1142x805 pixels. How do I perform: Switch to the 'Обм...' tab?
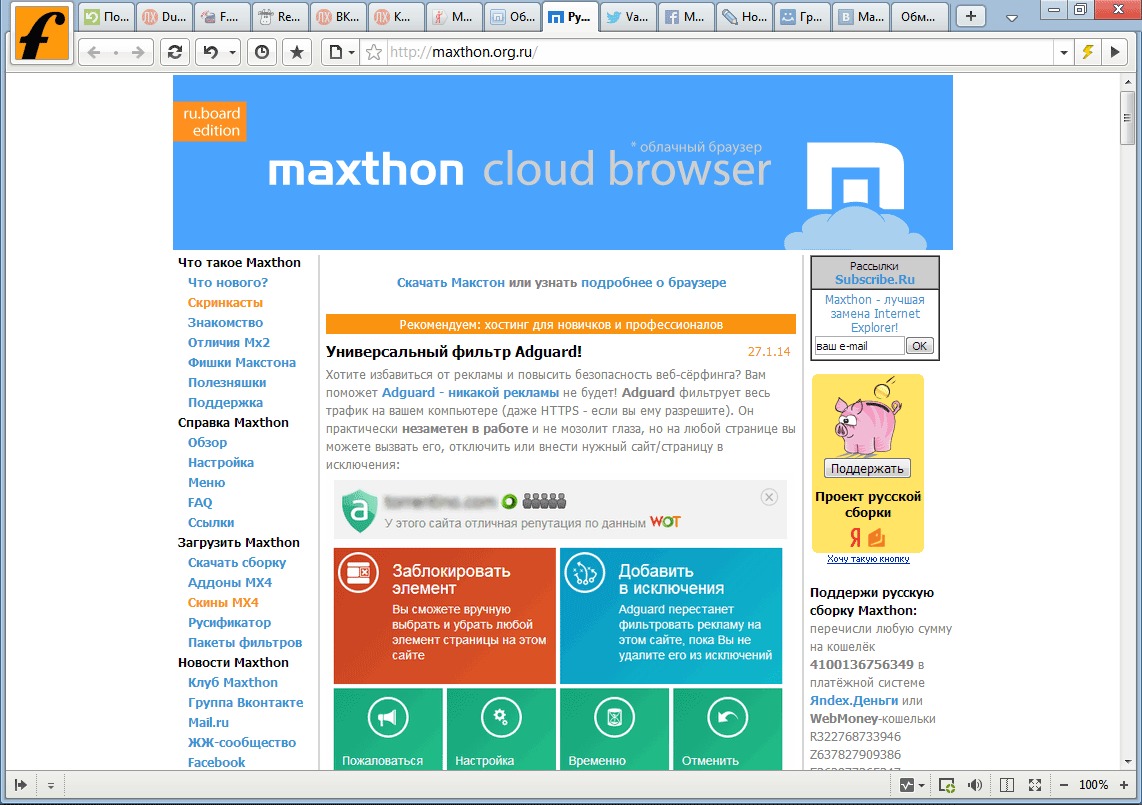(x=921, y=17)
